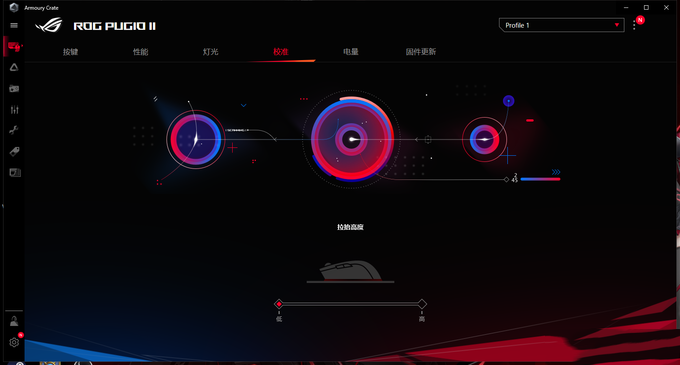Screen dimensions: 680x365
Task: Switch to the 性能 tab
Action: (x=141, y=52)
